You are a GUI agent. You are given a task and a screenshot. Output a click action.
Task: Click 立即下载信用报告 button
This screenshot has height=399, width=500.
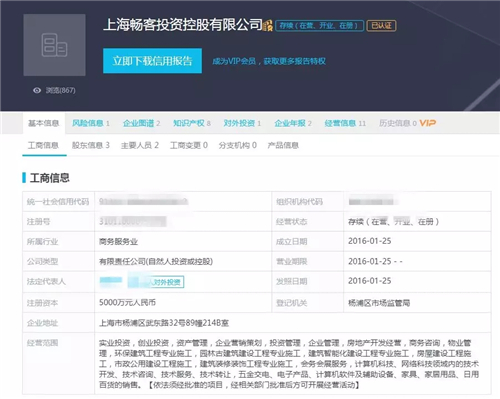tap(152, 61)
